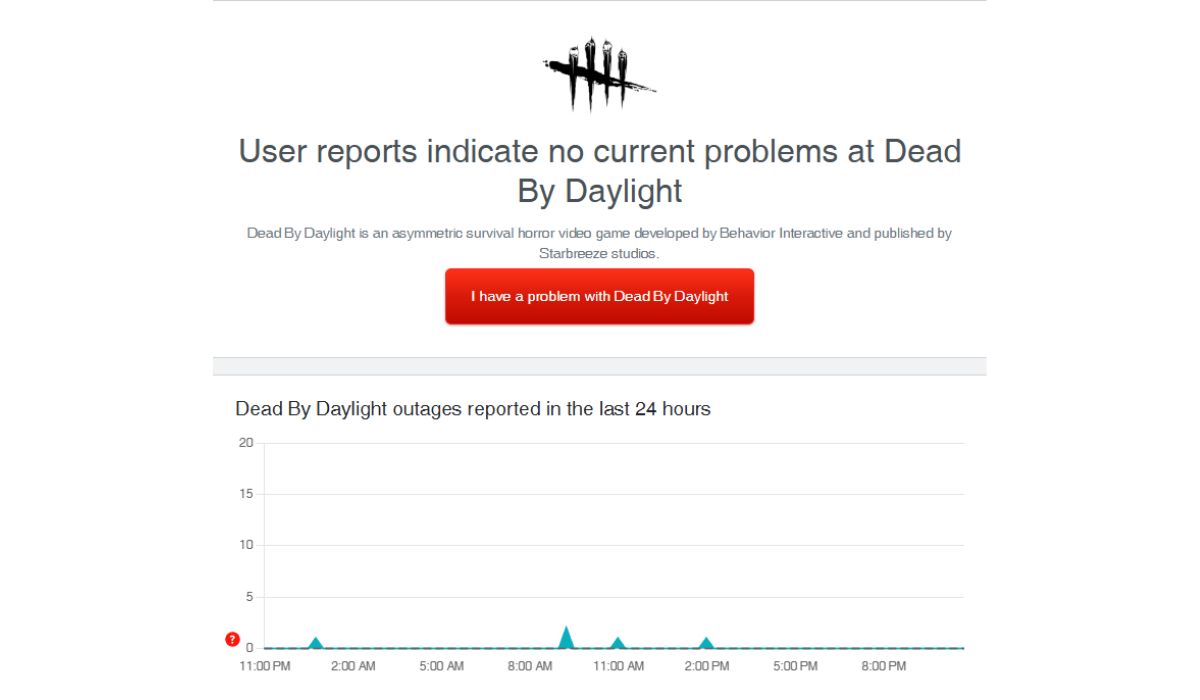Click the 11:00 PM time axis label

click(265, 666)
